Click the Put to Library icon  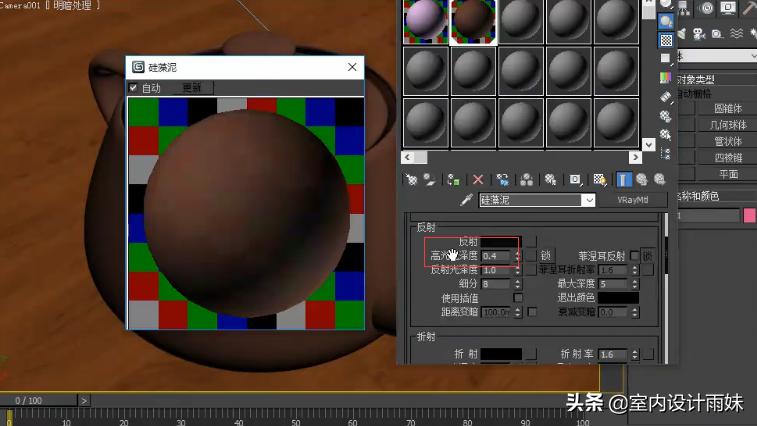pyautogui.click(x=550, y=180)
